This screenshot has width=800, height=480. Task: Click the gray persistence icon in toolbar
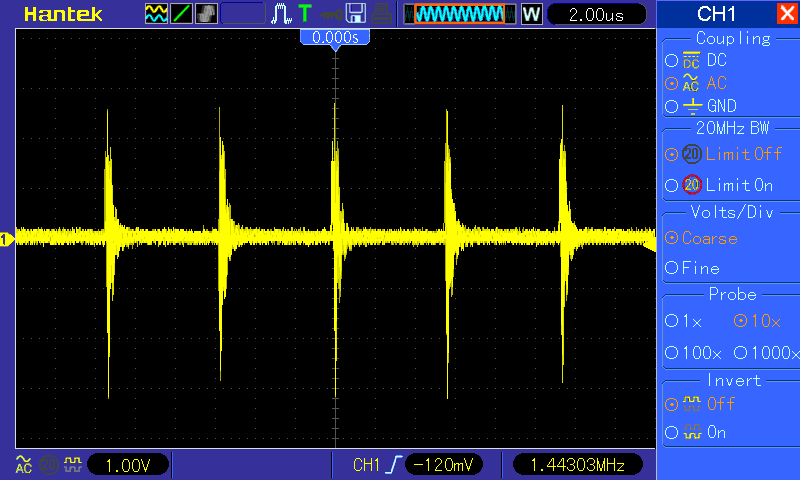[x=206, y=14]
